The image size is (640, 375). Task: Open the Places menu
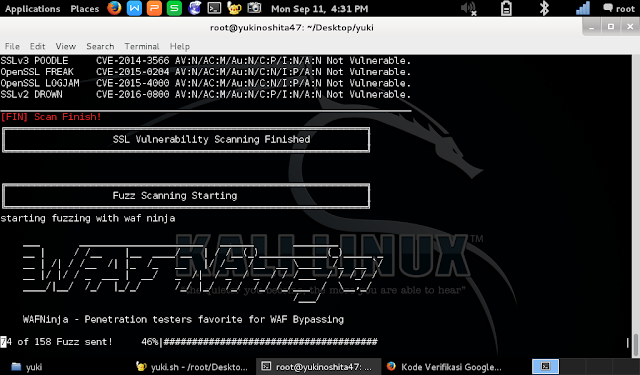coord(84,9)
